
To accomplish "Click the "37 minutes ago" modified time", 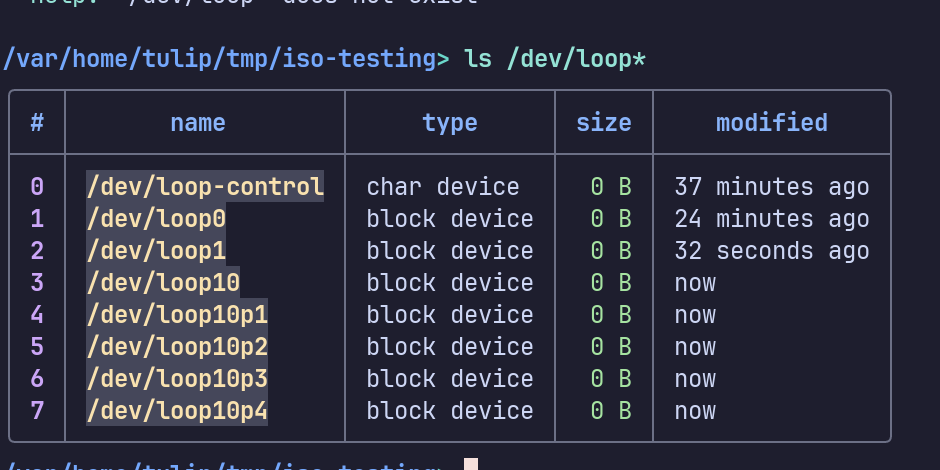I will coord(772,187).
